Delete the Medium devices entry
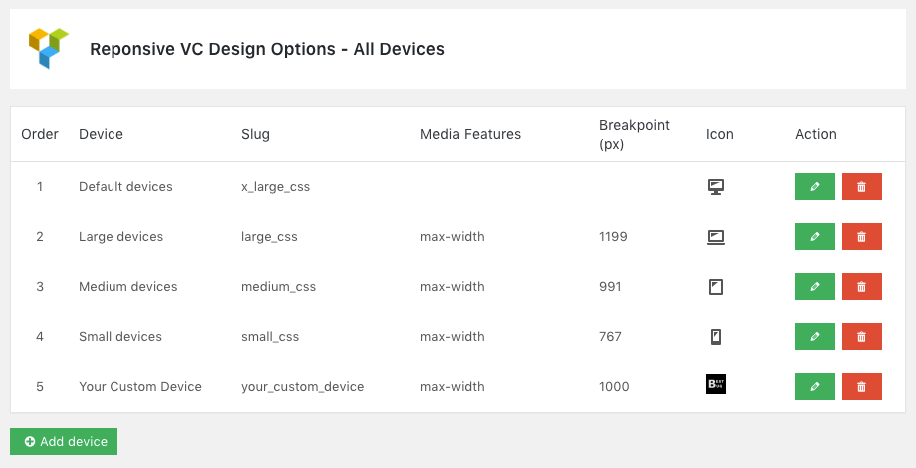 (x=862, y=286)
